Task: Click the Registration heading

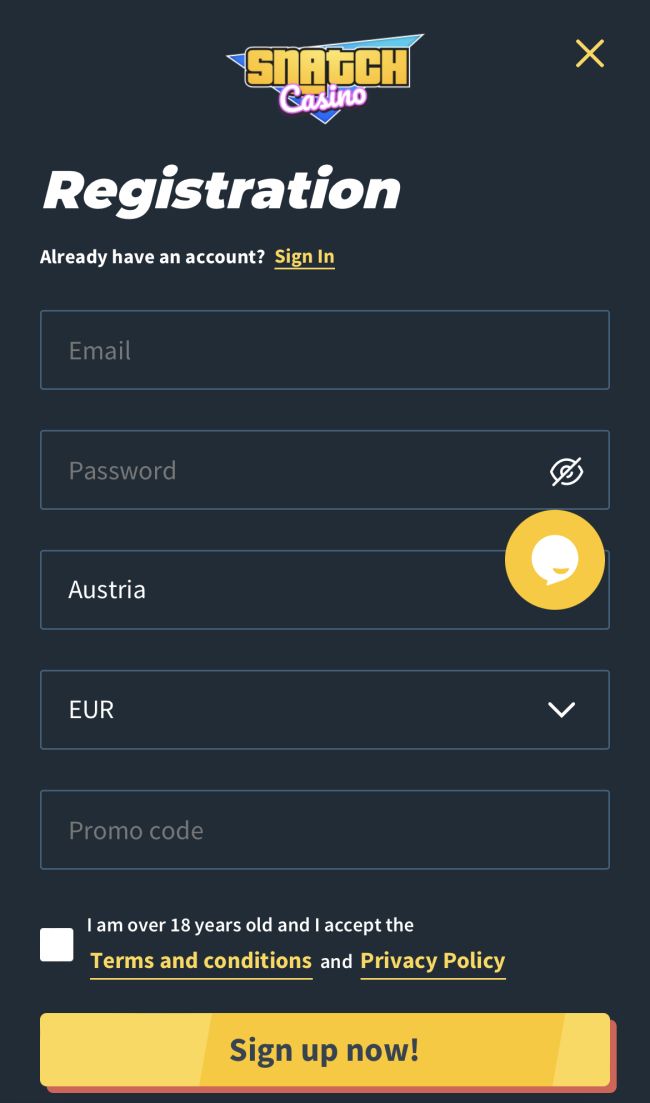Action: (221, 190)
